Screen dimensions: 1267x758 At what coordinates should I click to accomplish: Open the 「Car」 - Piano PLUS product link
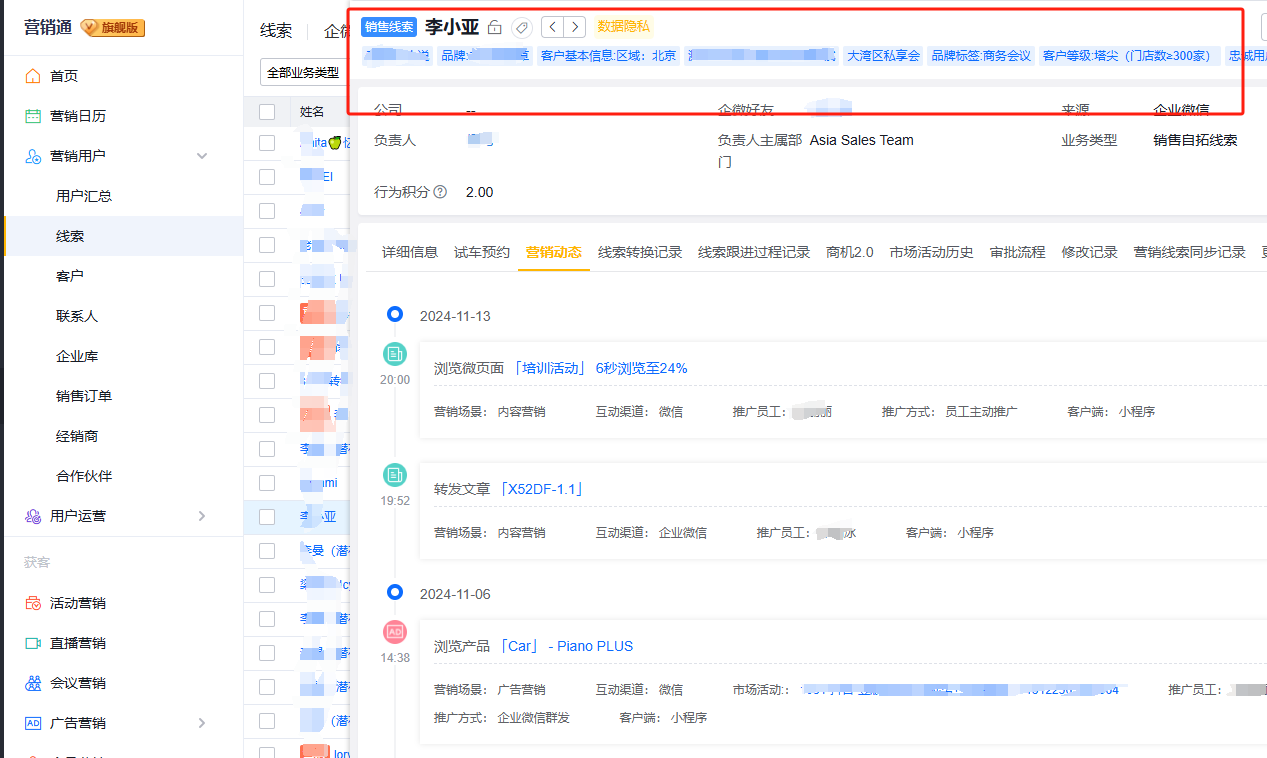click(565, 646)
